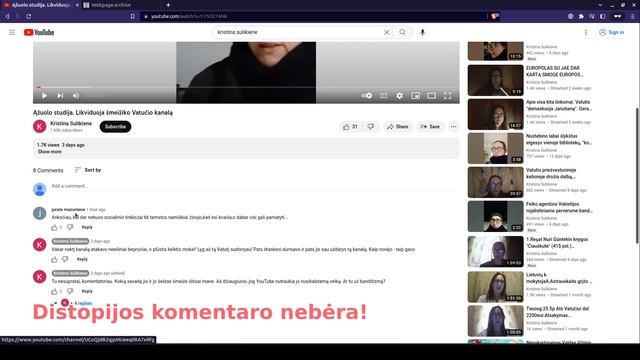
Task: Enable miniplayer mode
Action: click(x=416, y=96)
